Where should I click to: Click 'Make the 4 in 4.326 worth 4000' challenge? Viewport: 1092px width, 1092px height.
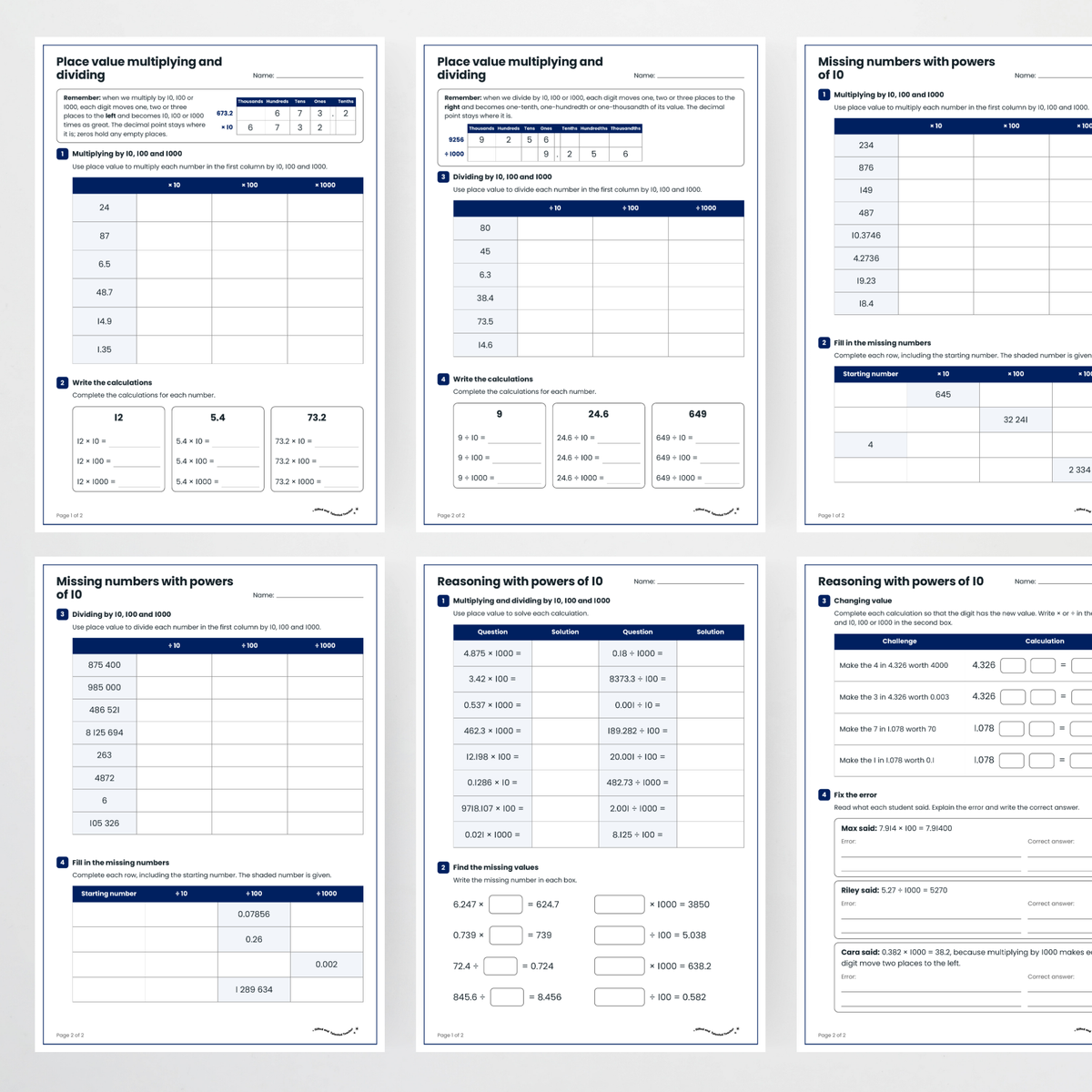pos(894,665)
